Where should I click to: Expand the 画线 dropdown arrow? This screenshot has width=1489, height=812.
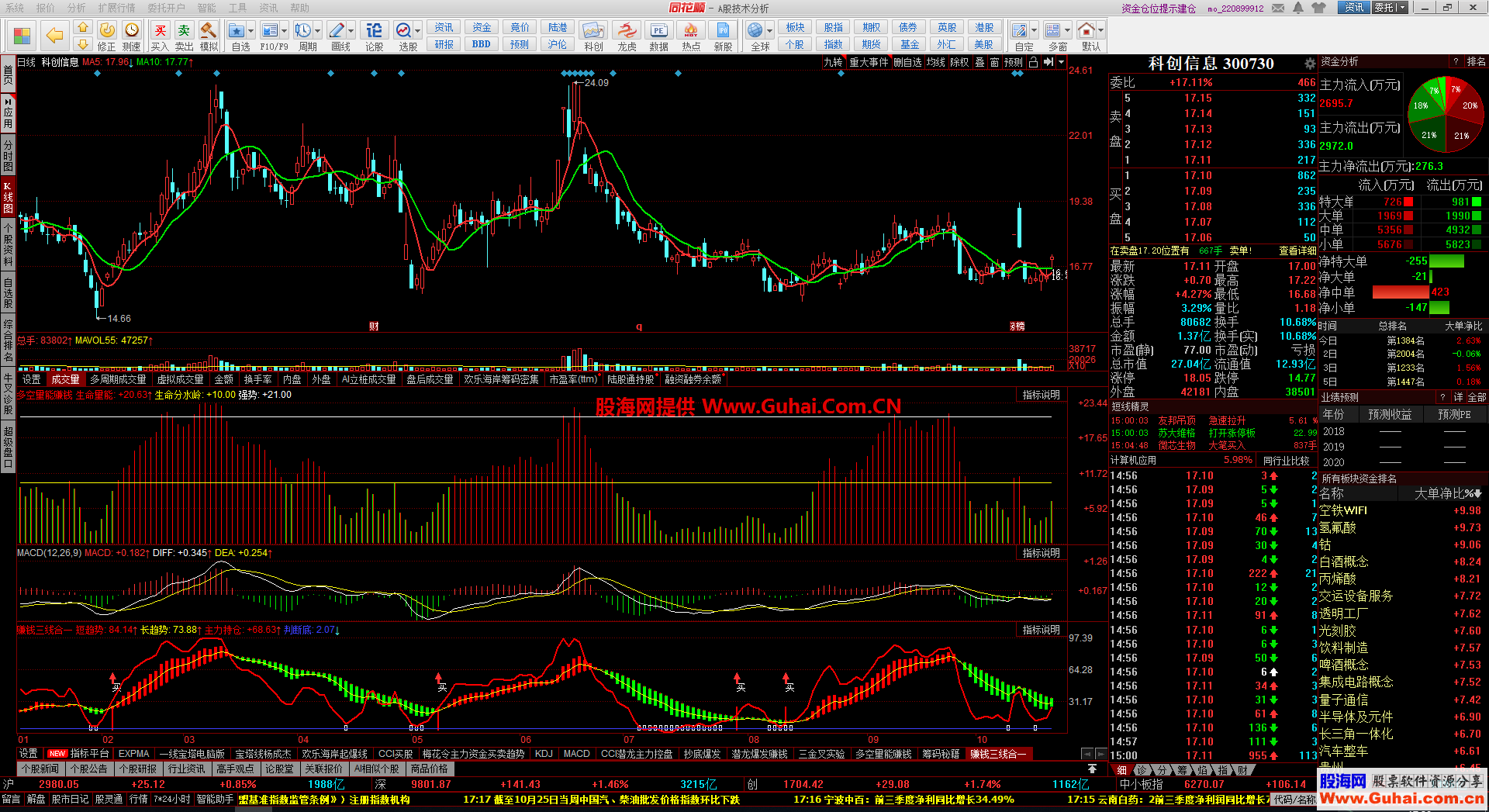point(351,31)
